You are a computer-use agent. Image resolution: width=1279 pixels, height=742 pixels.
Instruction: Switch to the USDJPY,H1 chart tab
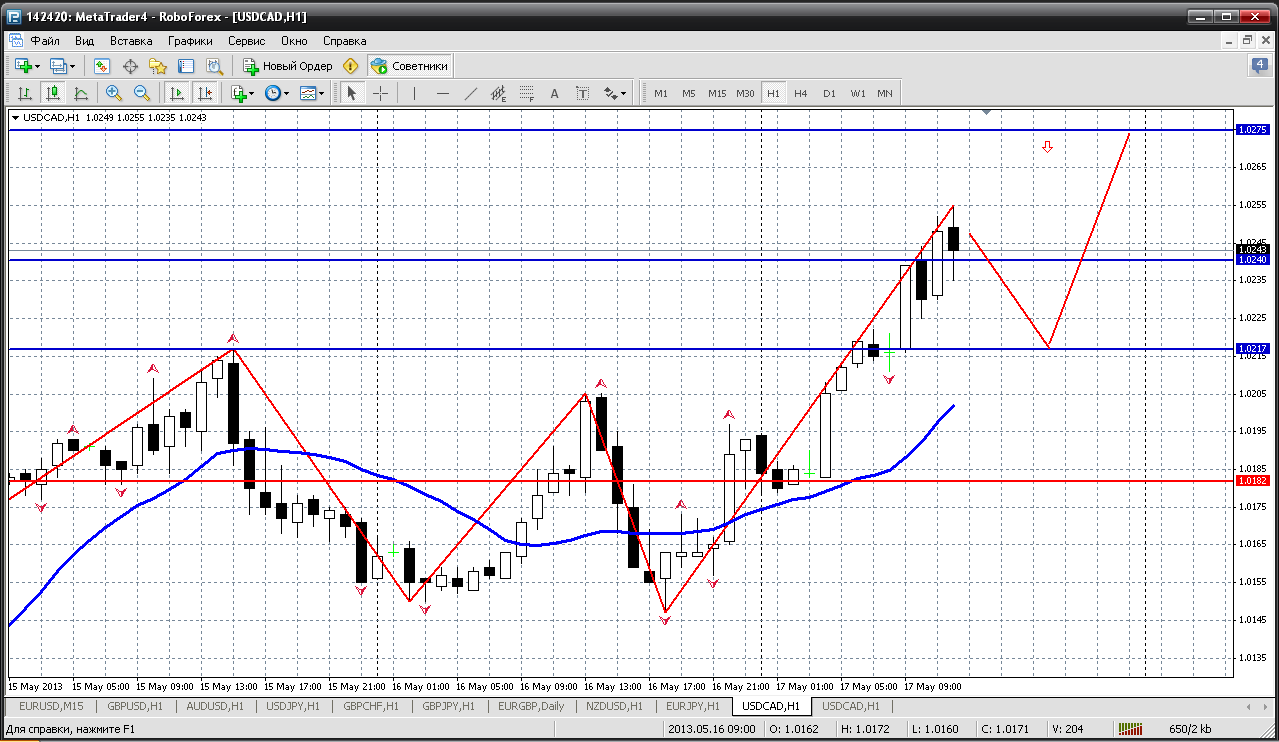[292, 706]
